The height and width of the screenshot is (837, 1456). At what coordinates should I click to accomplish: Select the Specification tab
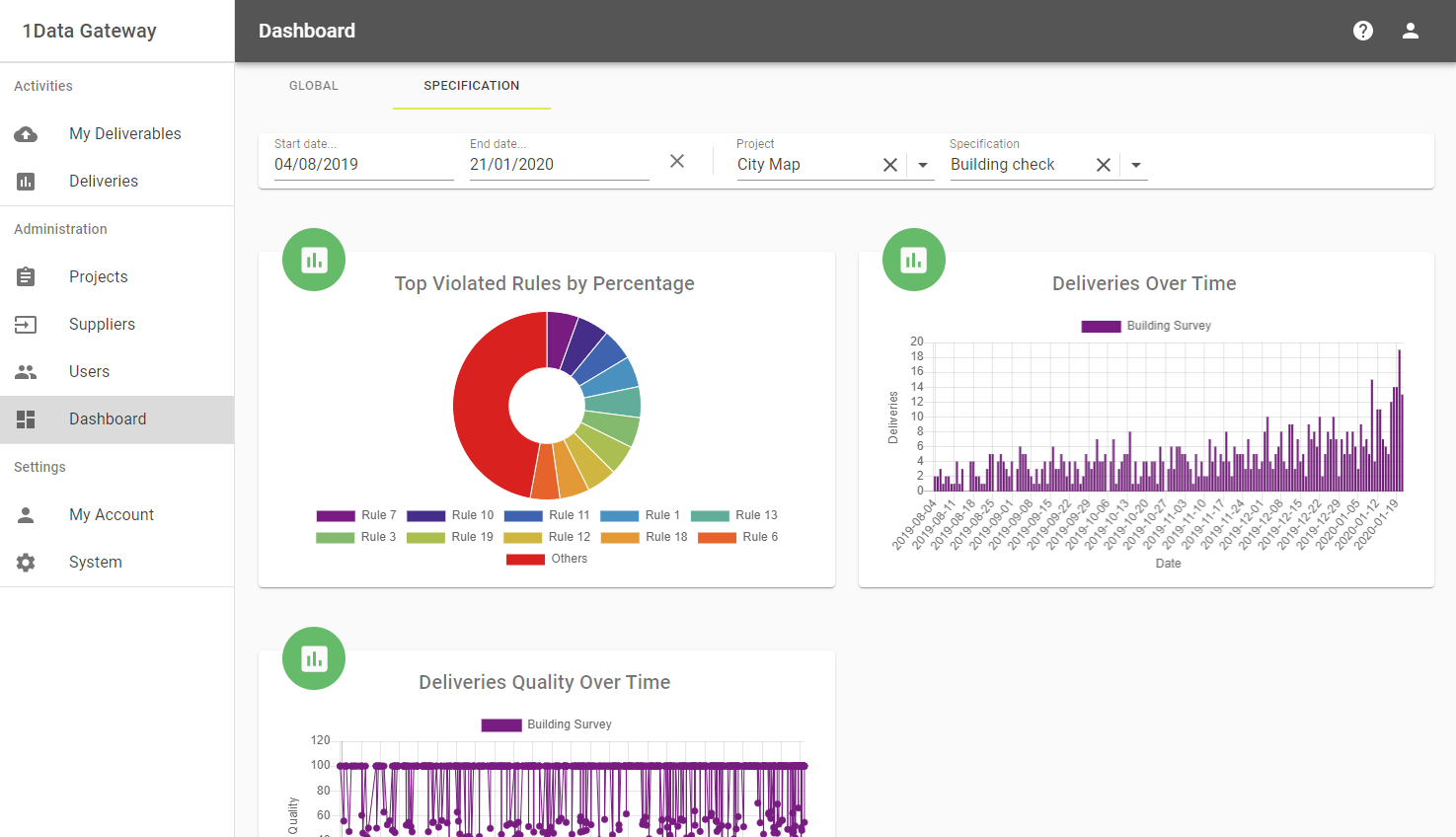(472, 86)
